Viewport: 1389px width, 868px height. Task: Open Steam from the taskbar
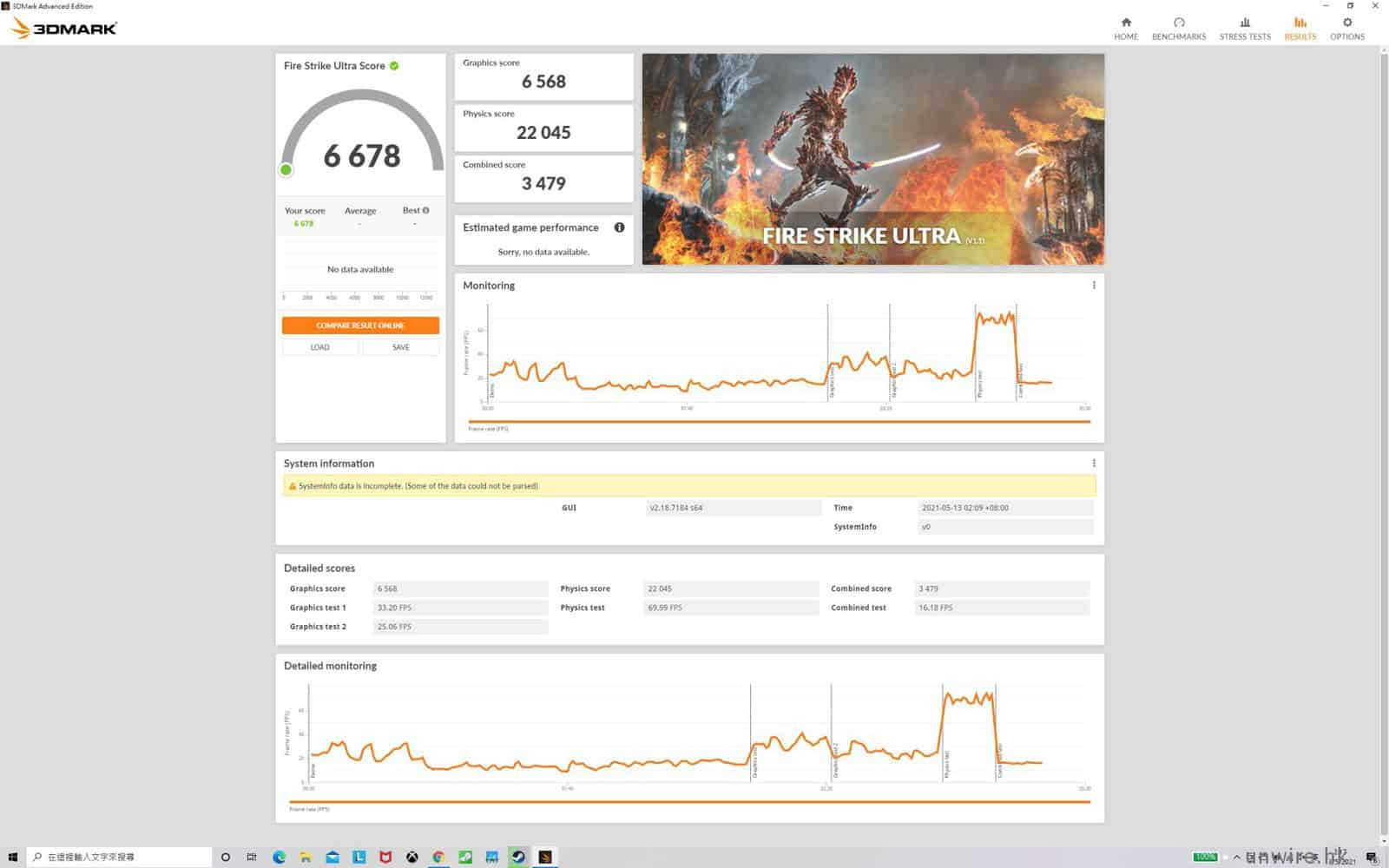coord(518,858)
